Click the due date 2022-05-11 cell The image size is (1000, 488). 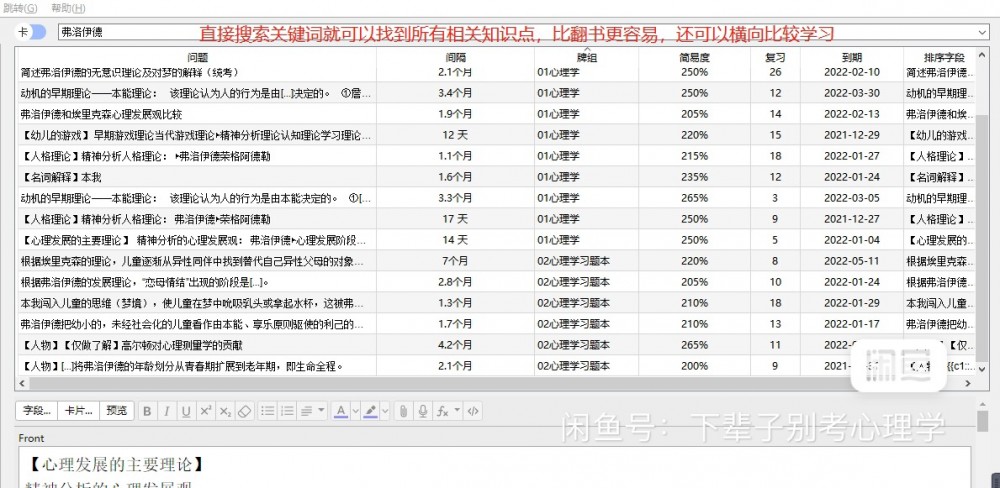click(851, 261)
